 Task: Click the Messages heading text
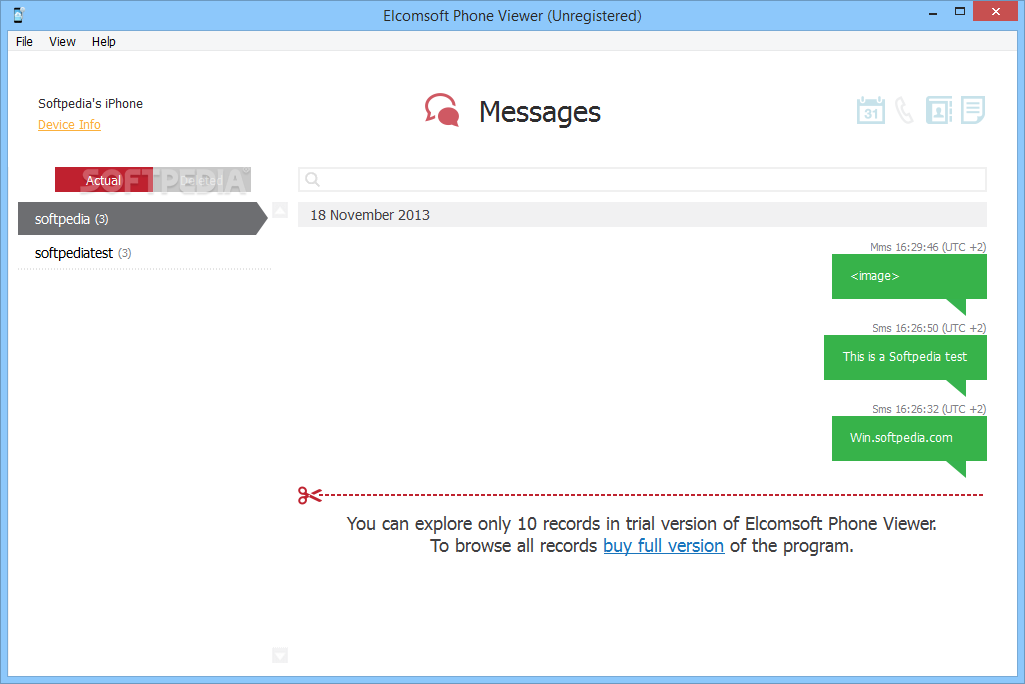pos(540,112)
